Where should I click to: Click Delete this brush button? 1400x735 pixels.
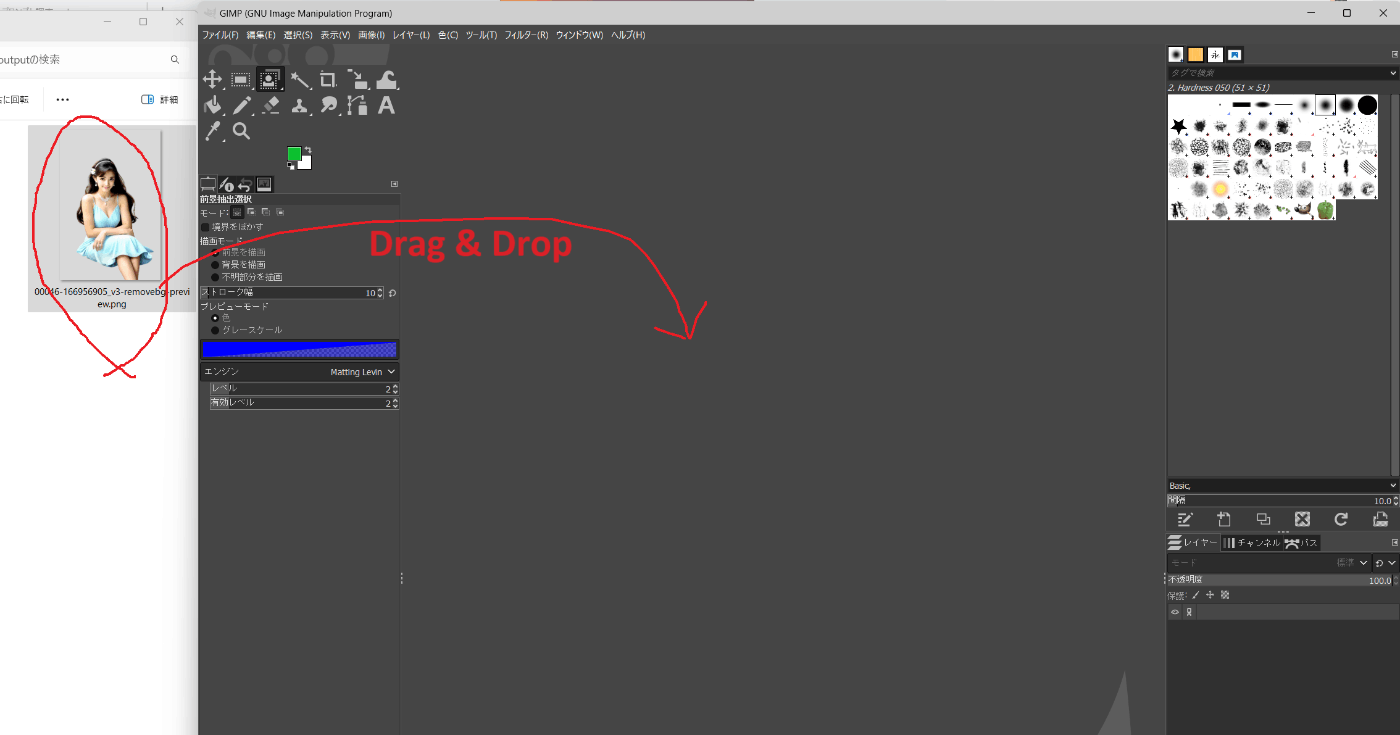click(1302, 519)
